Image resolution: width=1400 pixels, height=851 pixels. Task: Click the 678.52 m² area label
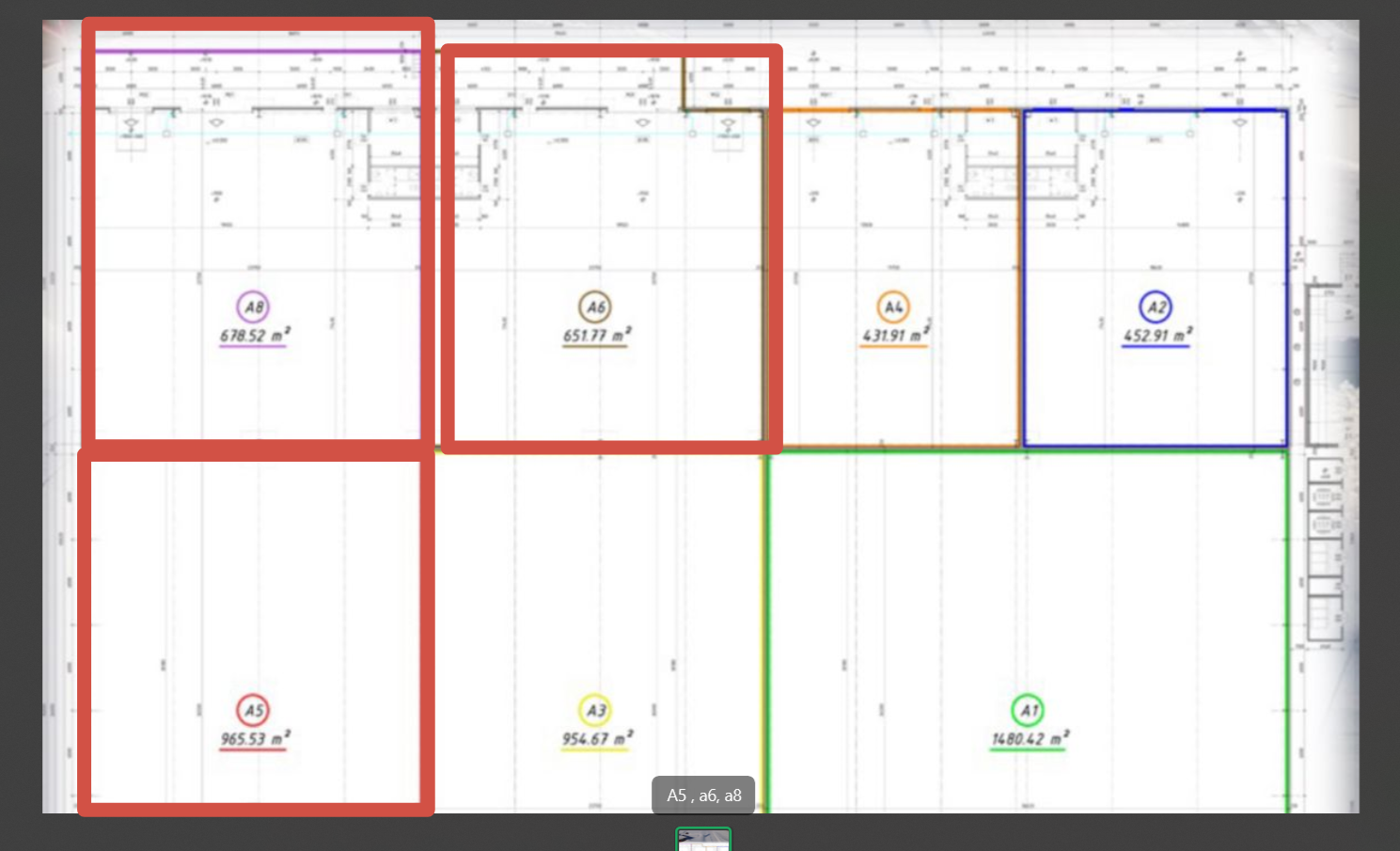tap(254, 336)
